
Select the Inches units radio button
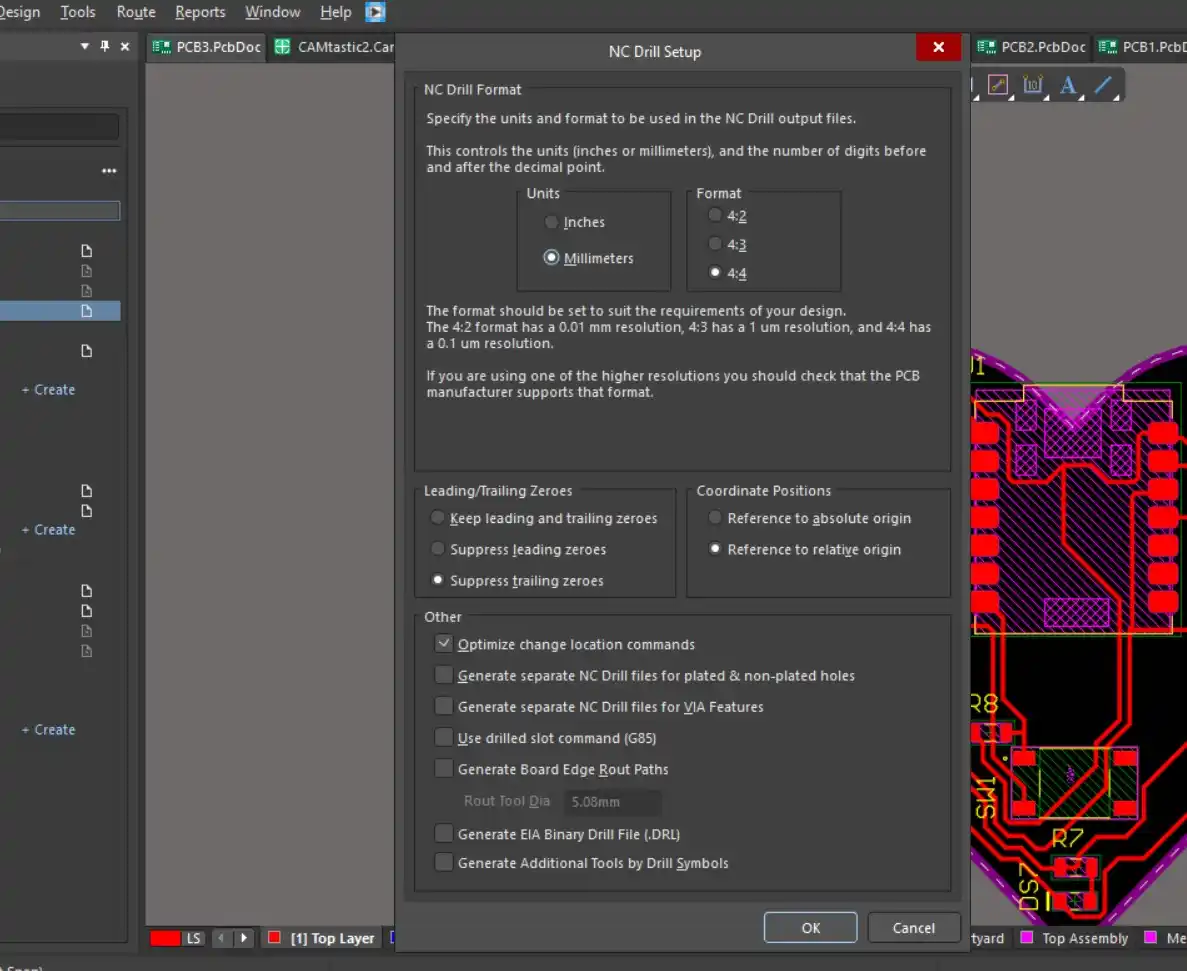point(551,221)
